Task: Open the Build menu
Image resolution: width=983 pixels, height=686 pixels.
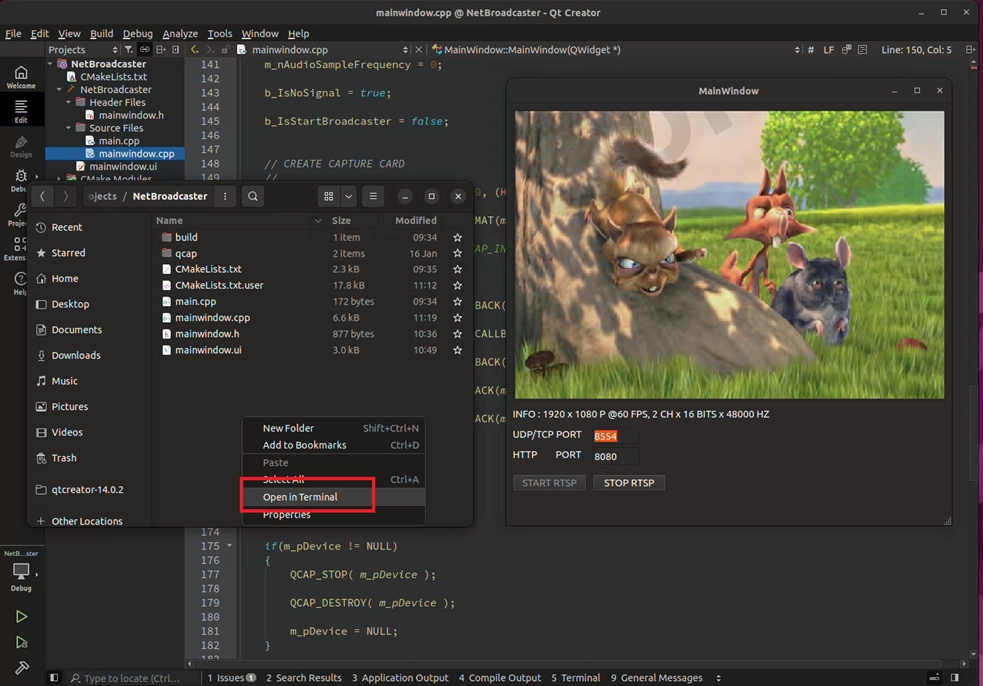Action: click(x=102, y=34)
